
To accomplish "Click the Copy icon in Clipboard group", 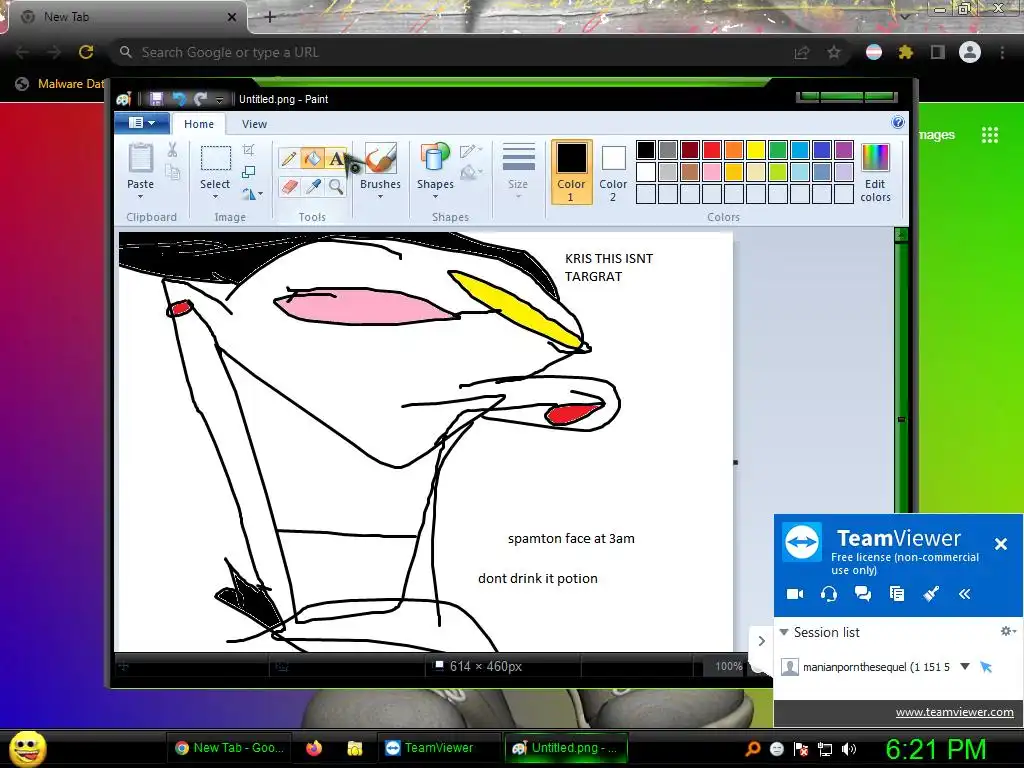I will click(172, 172).
